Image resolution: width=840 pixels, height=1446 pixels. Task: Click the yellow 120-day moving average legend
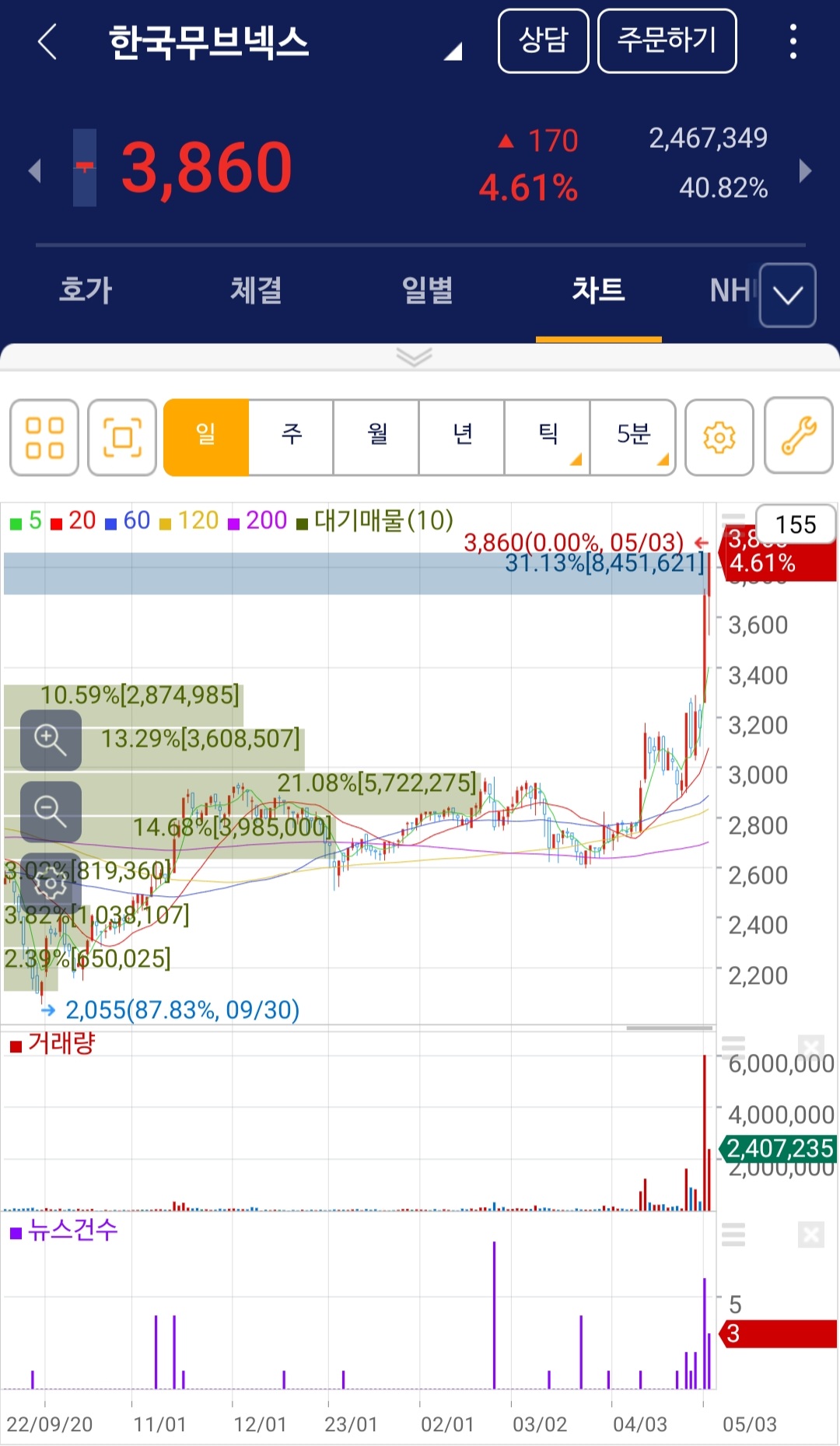click(x=189, y=521)
